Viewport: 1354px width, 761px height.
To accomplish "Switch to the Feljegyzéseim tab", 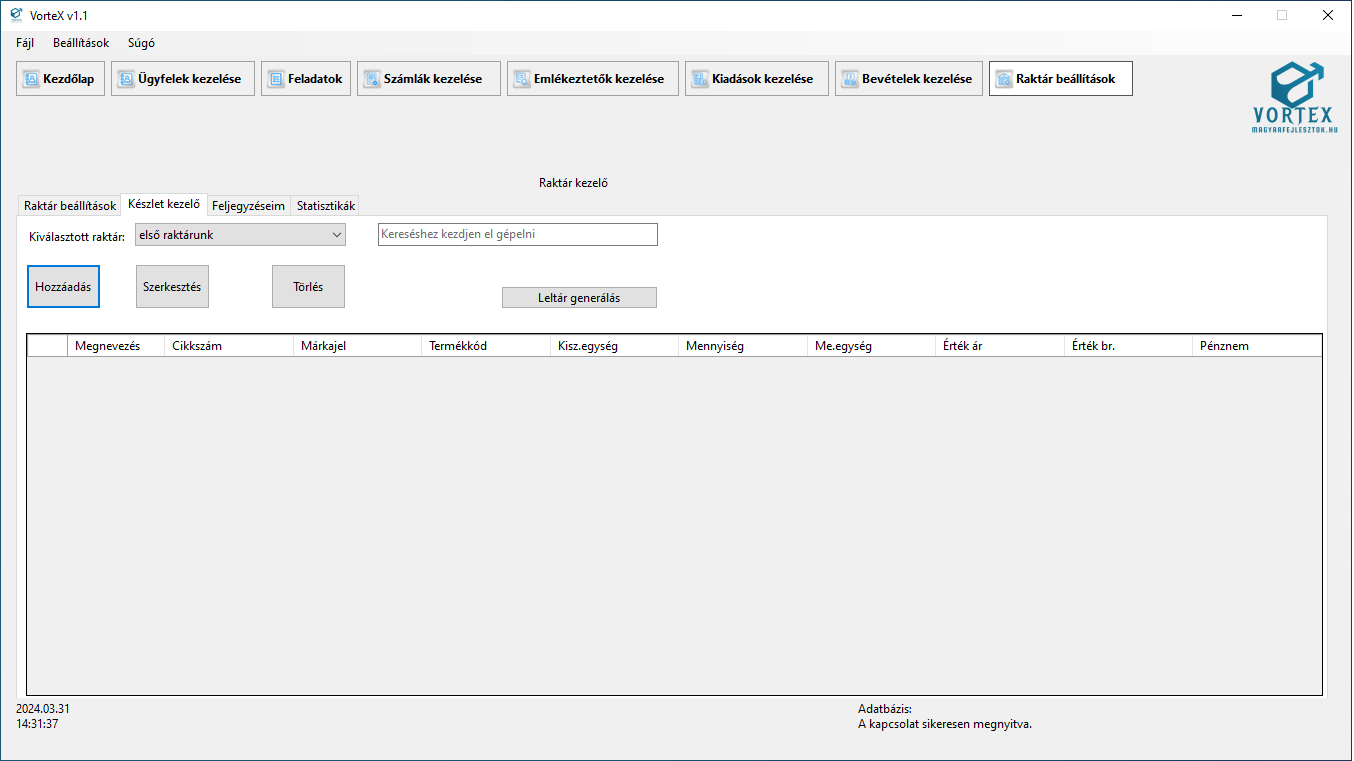I will [248, 206].
